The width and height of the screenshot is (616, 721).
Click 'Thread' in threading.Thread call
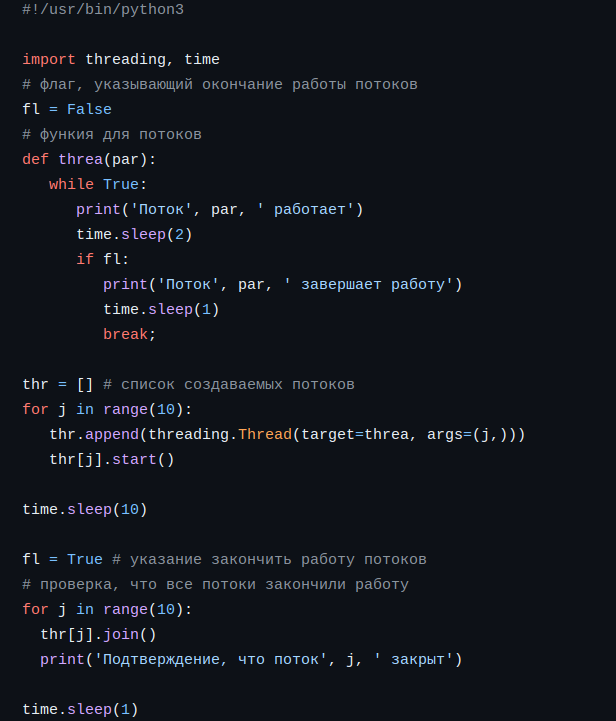265,435
